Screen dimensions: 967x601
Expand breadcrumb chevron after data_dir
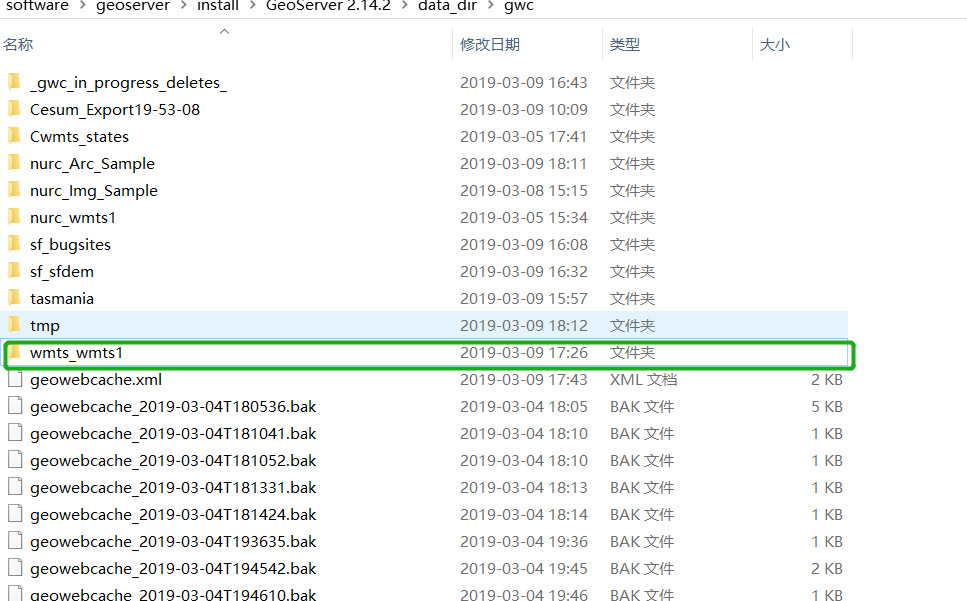[x=491, y=6]
